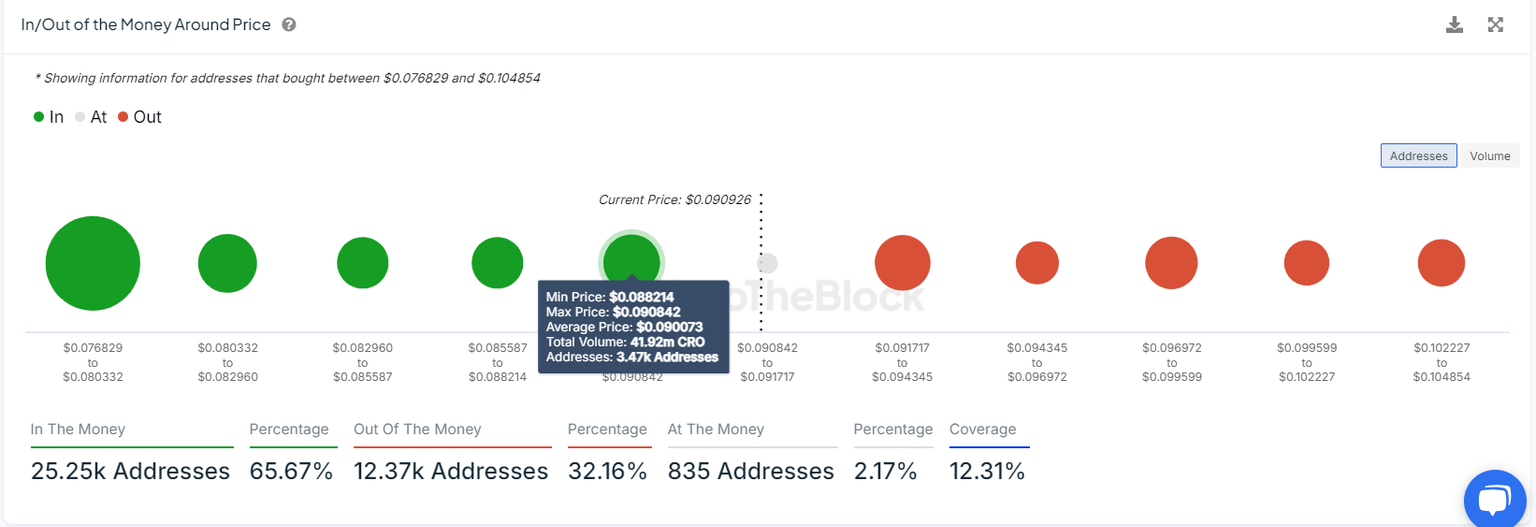1536x527 pixels.
Task: Select red bubble for $0.102227 to $0.104854
Action: click(1441, 264)
